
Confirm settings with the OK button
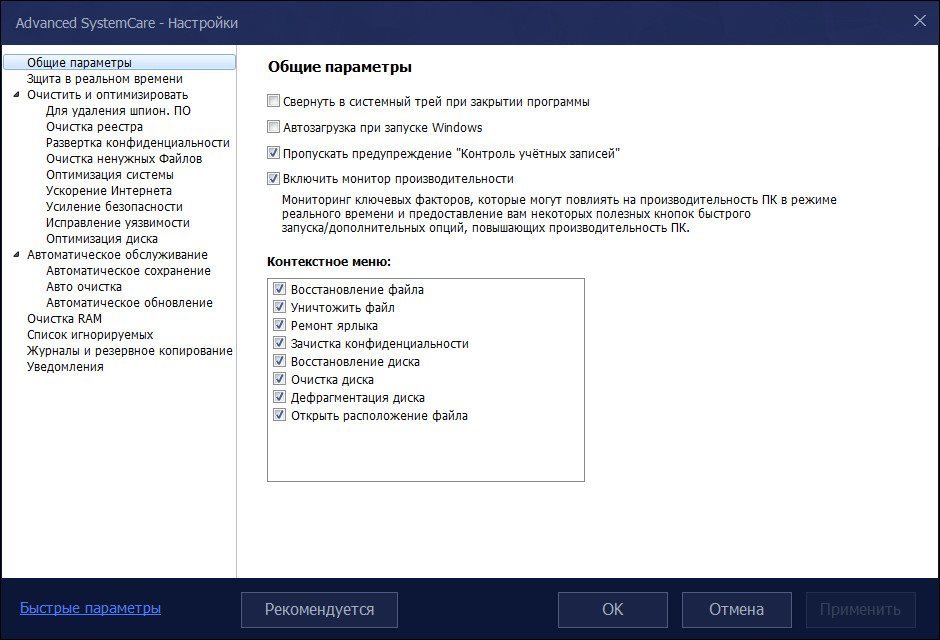point(612,609)
